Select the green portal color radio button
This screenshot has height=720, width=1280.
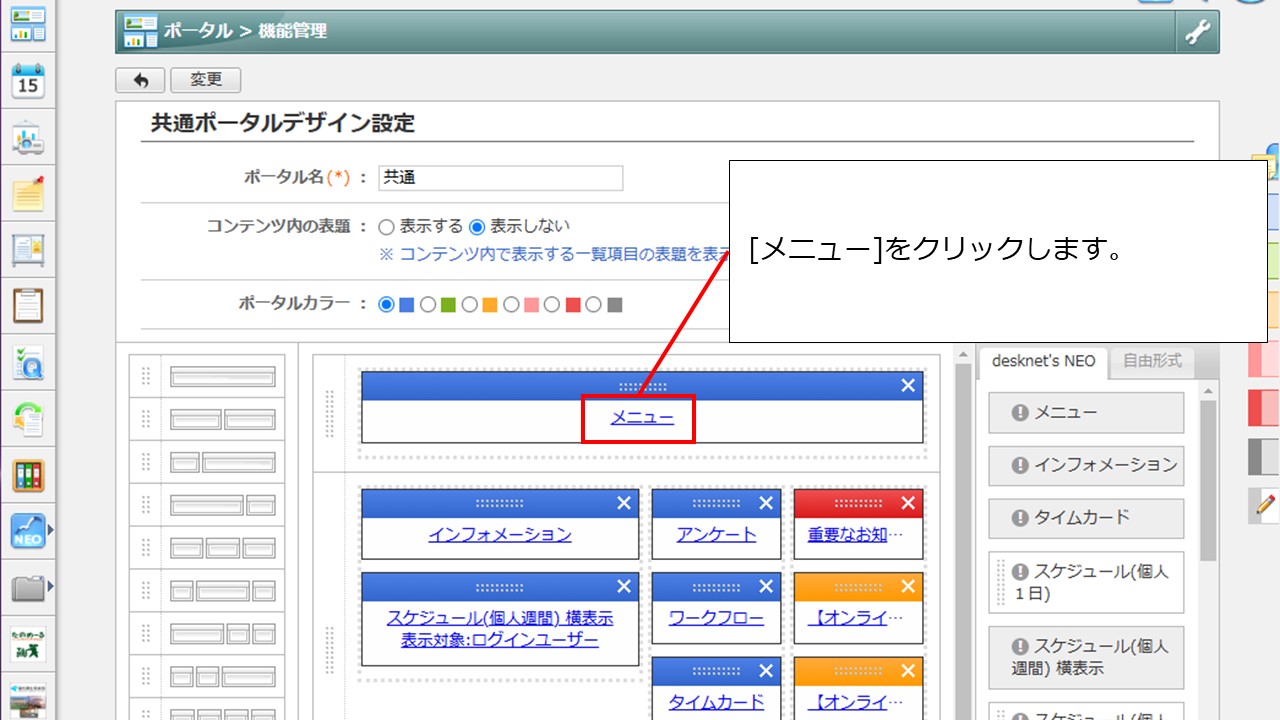click(x=428, y=305)
